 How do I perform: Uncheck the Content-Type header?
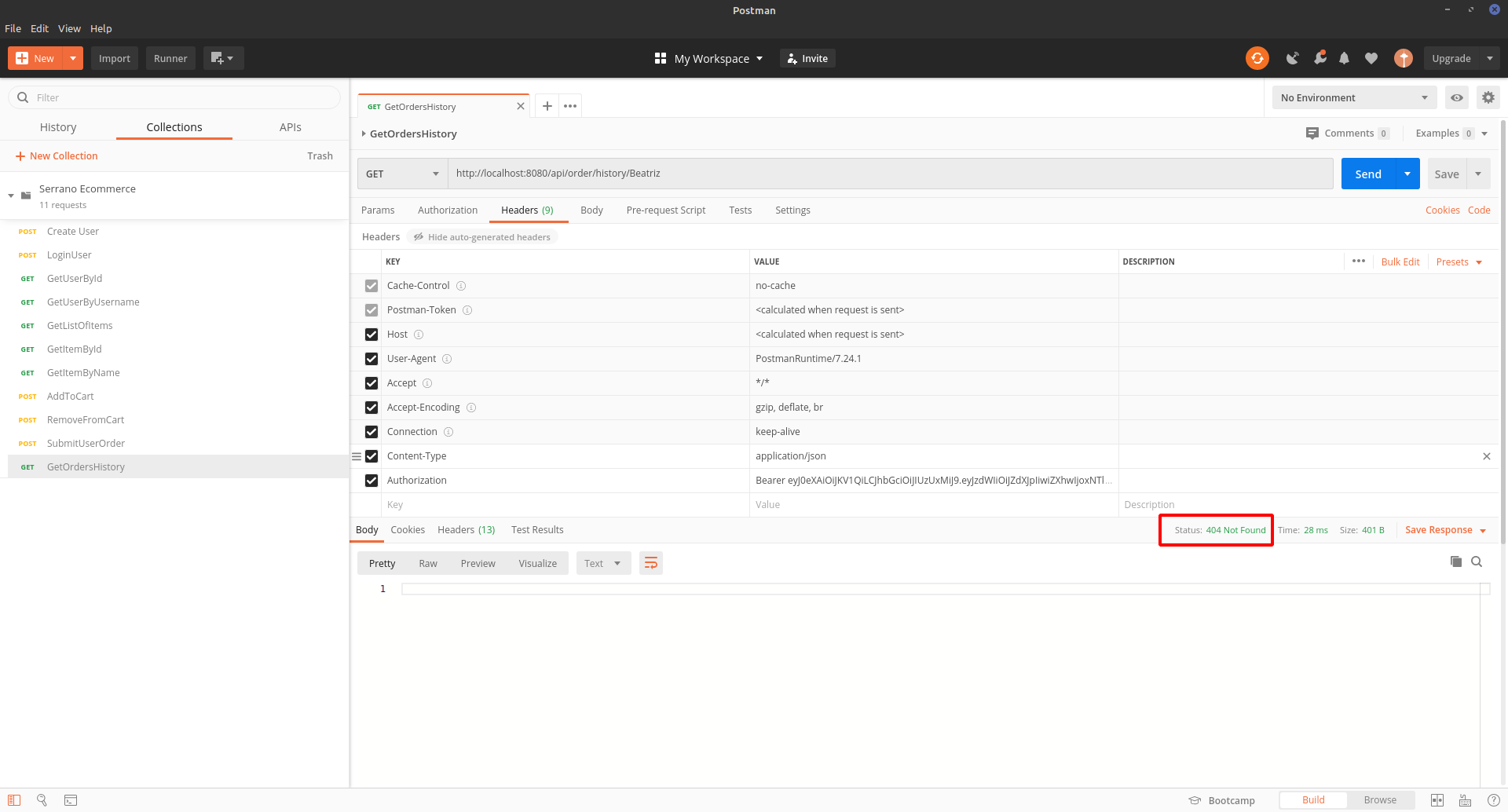click(372, 456)
